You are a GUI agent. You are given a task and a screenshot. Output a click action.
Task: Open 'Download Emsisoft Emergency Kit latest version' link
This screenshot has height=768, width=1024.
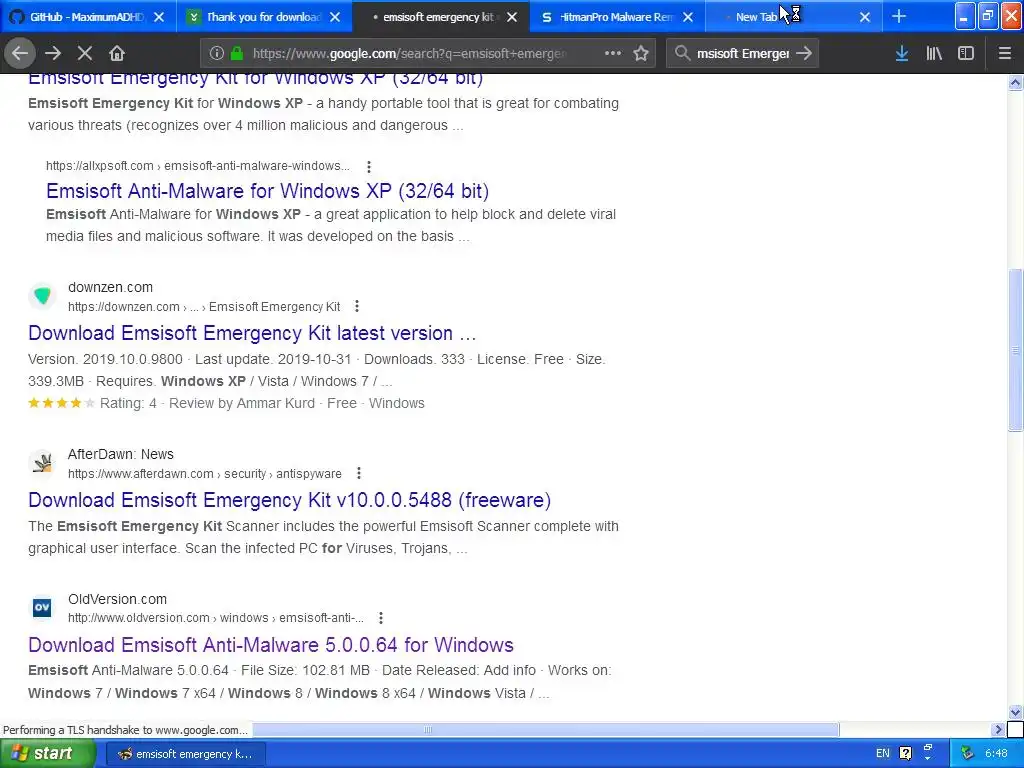point(252,333)
